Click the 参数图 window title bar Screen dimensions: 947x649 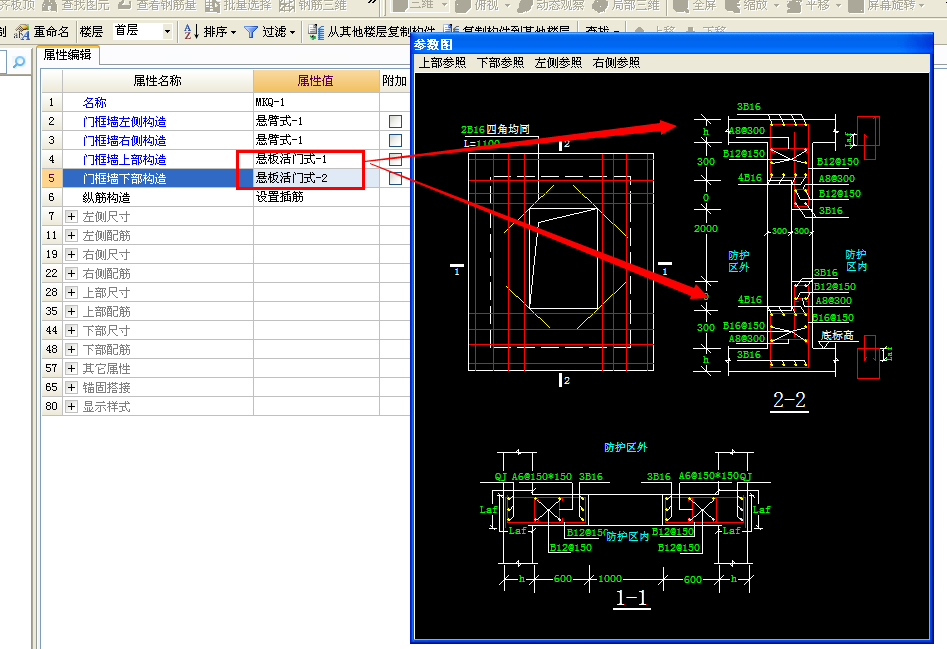pos(672,44)
